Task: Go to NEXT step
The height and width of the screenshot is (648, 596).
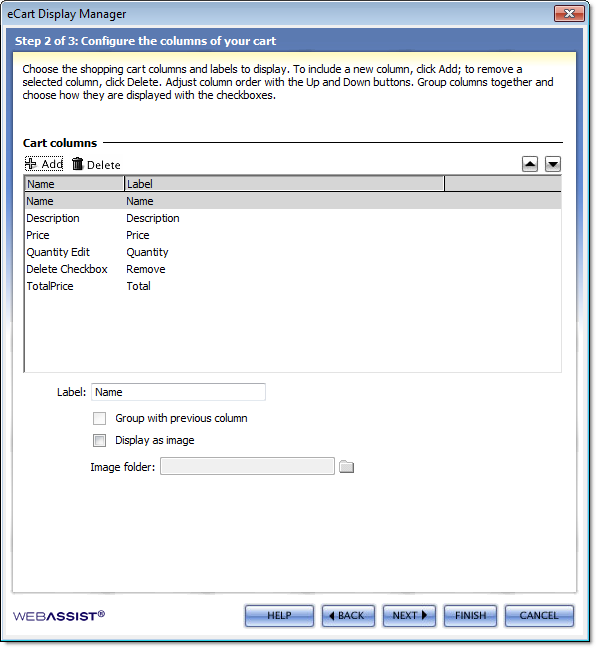Action: (x=409, y=616)
